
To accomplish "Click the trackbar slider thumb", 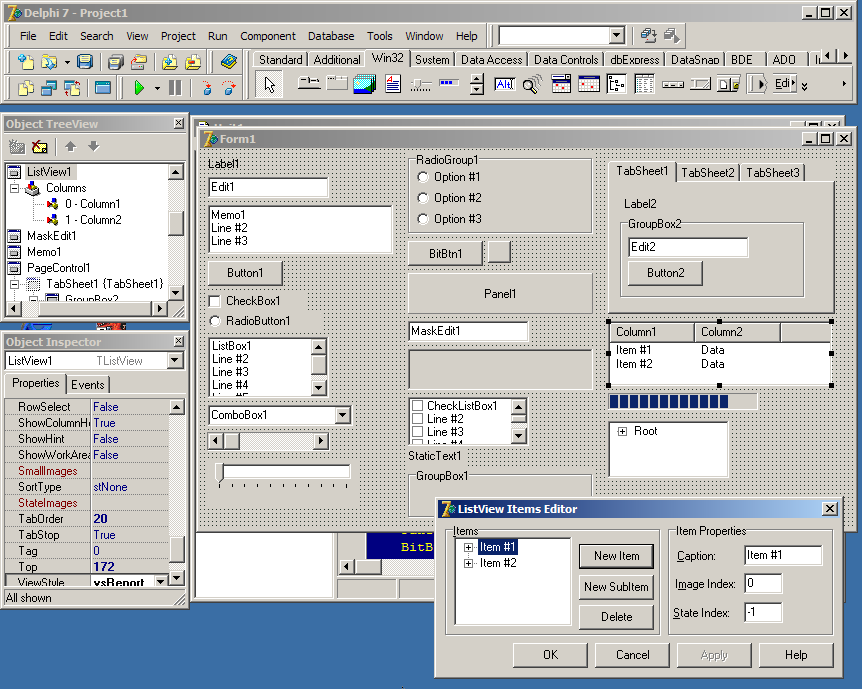I will tap(219, 474).
